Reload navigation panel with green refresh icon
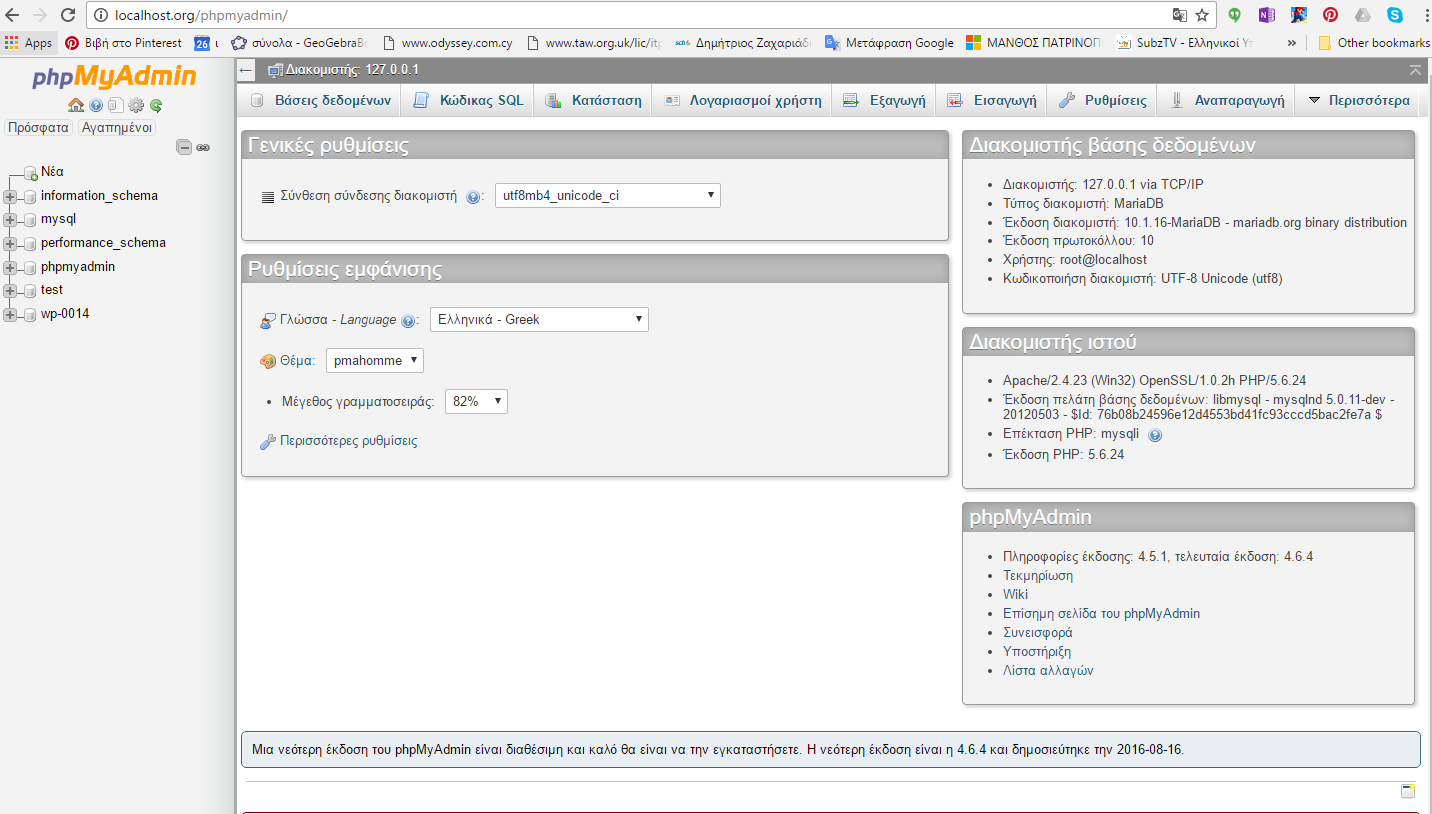Image resolution: width=1432 pixels, height=814 pixels. pos(156,105)
